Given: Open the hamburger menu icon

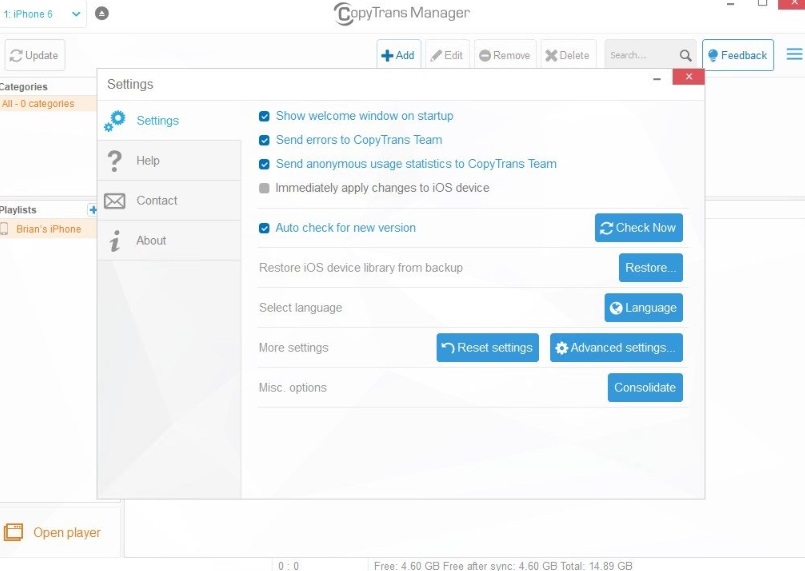Looking at the screenshot, I should coord(794,55).
